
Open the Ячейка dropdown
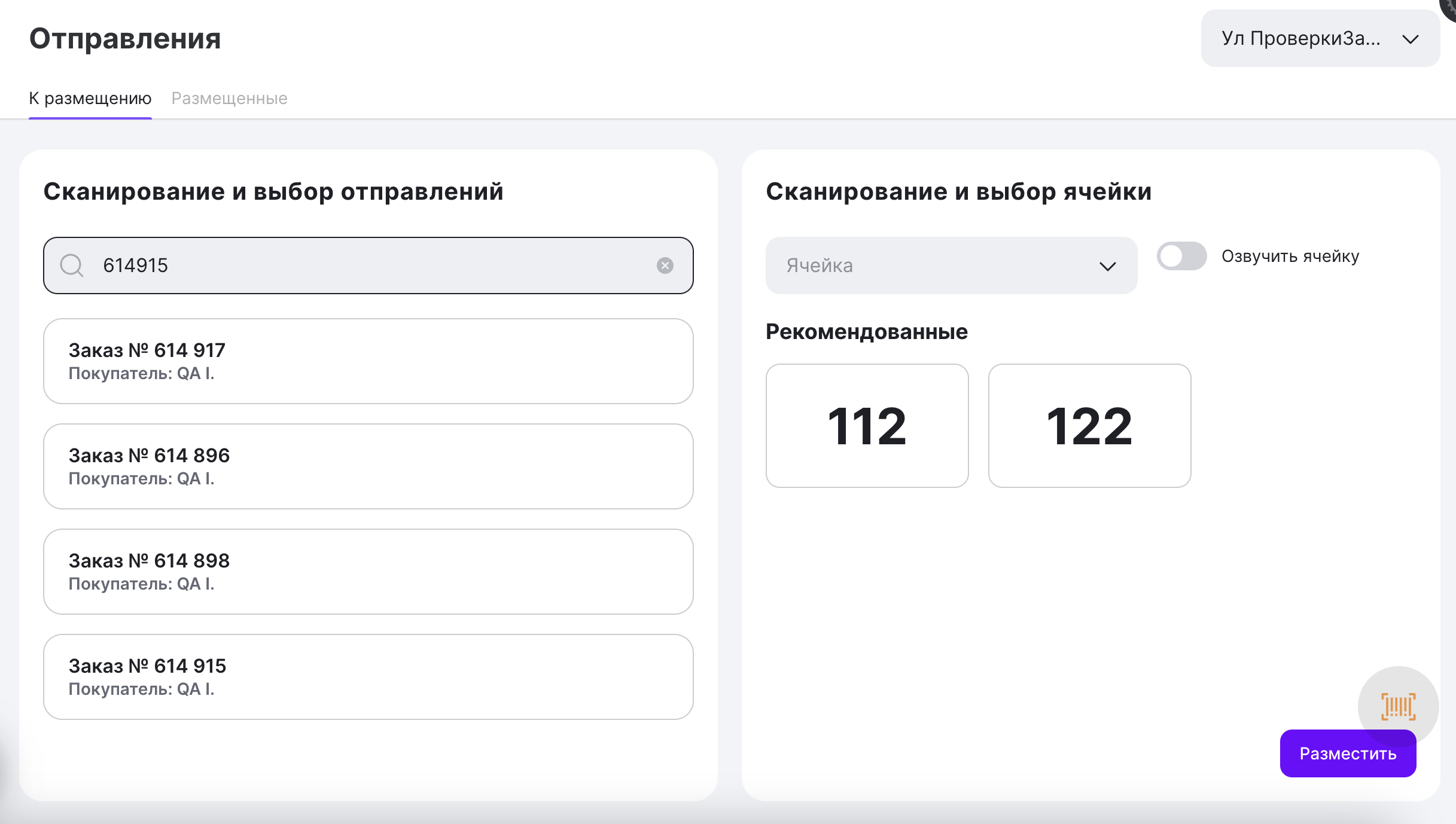point(951,265)
